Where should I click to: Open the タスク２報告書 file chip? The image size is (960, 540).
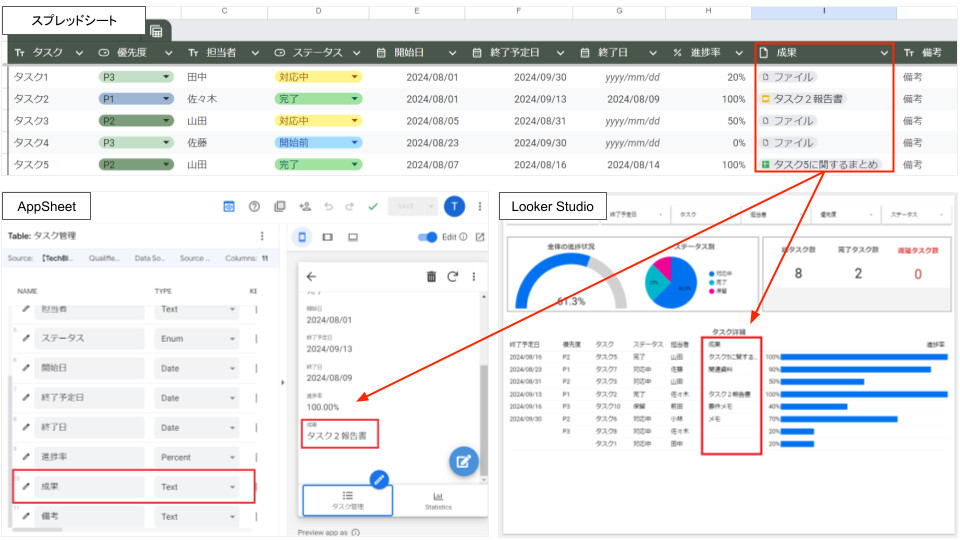[x=810, y=99]
